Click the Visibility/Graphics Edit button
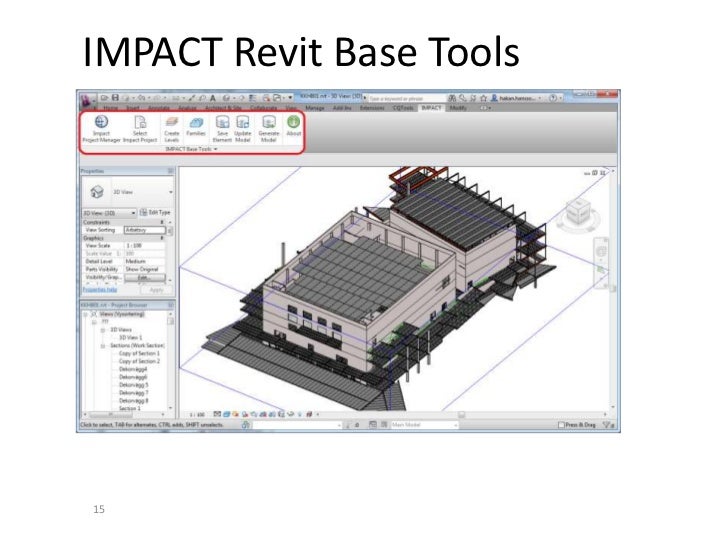Image resolution: width=728 pixels, height=546 pixels. click(144, 277)
